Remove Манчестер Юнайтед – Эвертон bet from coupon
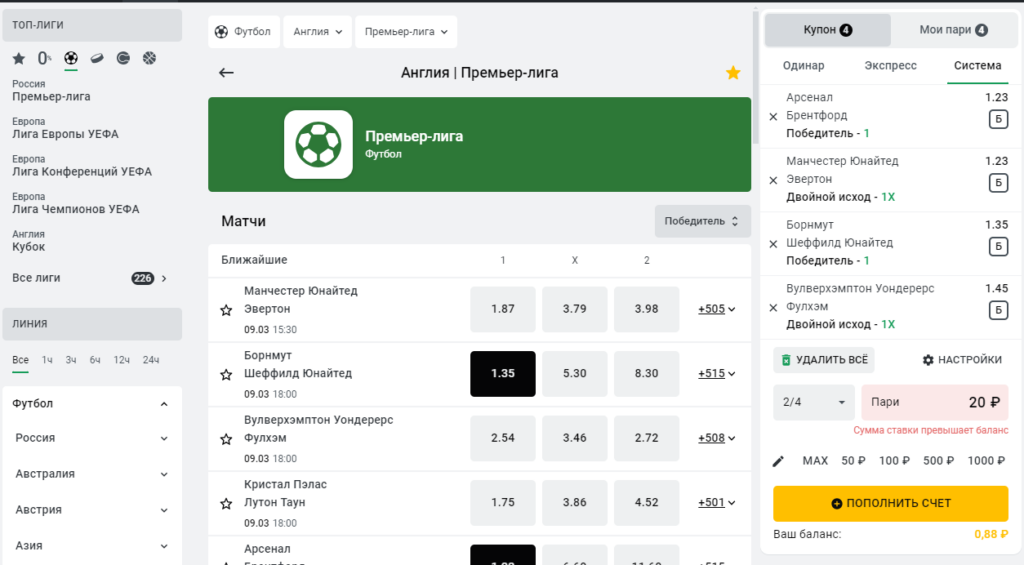The width and height of the screenshot is (1024, 565). (x=773, y=180)
